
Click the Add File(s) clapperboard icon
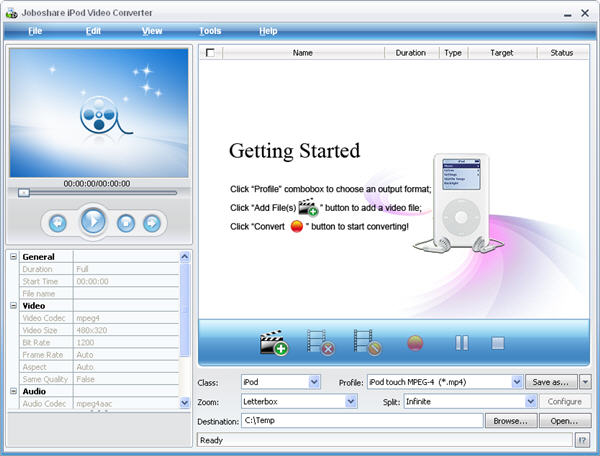(274, 342)
